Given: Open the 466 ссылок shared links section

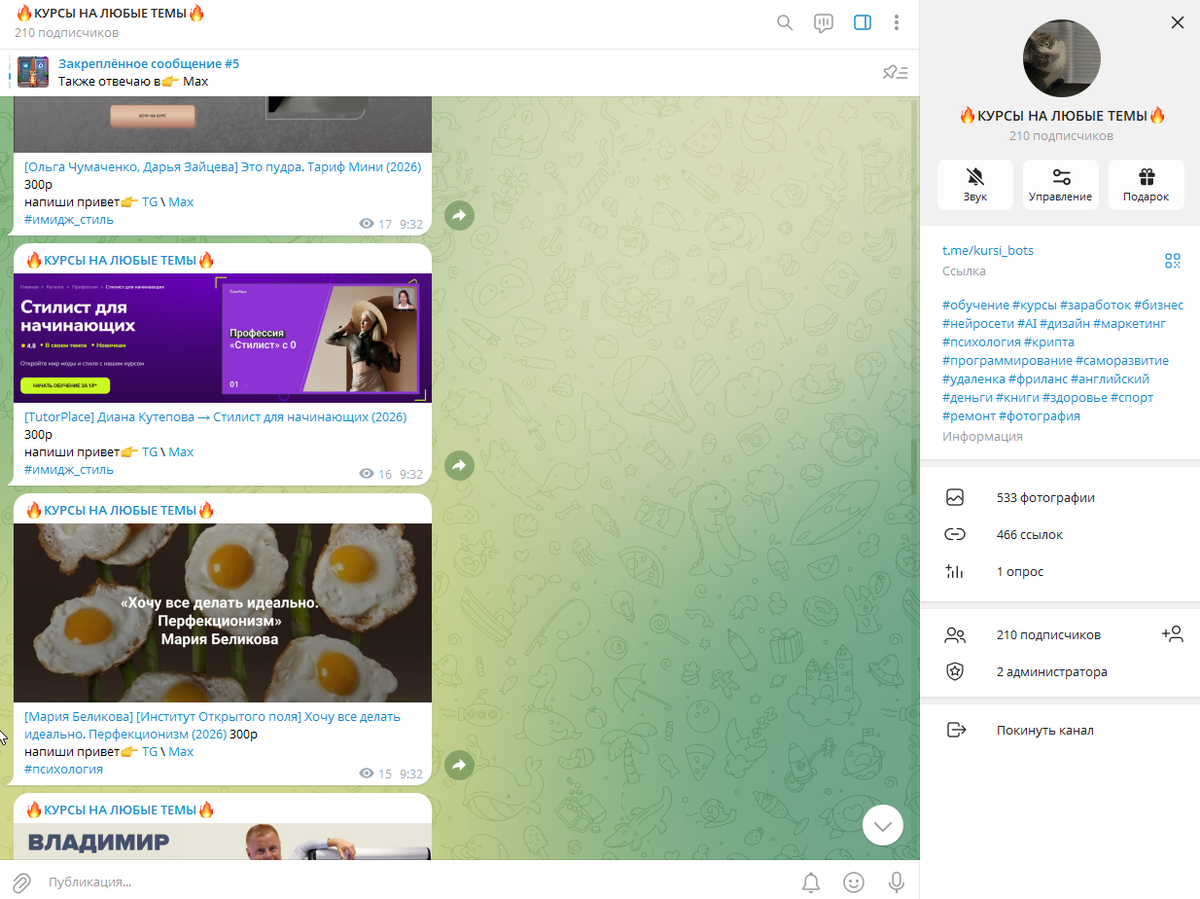Looking at the screenshot, I should pos(1060,535).
